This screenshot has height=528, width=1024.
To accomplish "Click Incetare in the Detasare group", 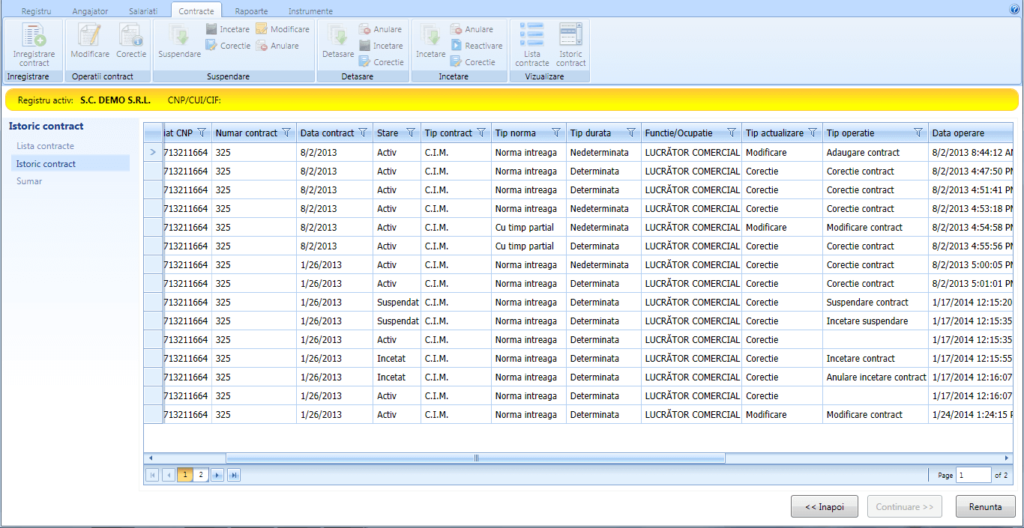I will [380, 46].
